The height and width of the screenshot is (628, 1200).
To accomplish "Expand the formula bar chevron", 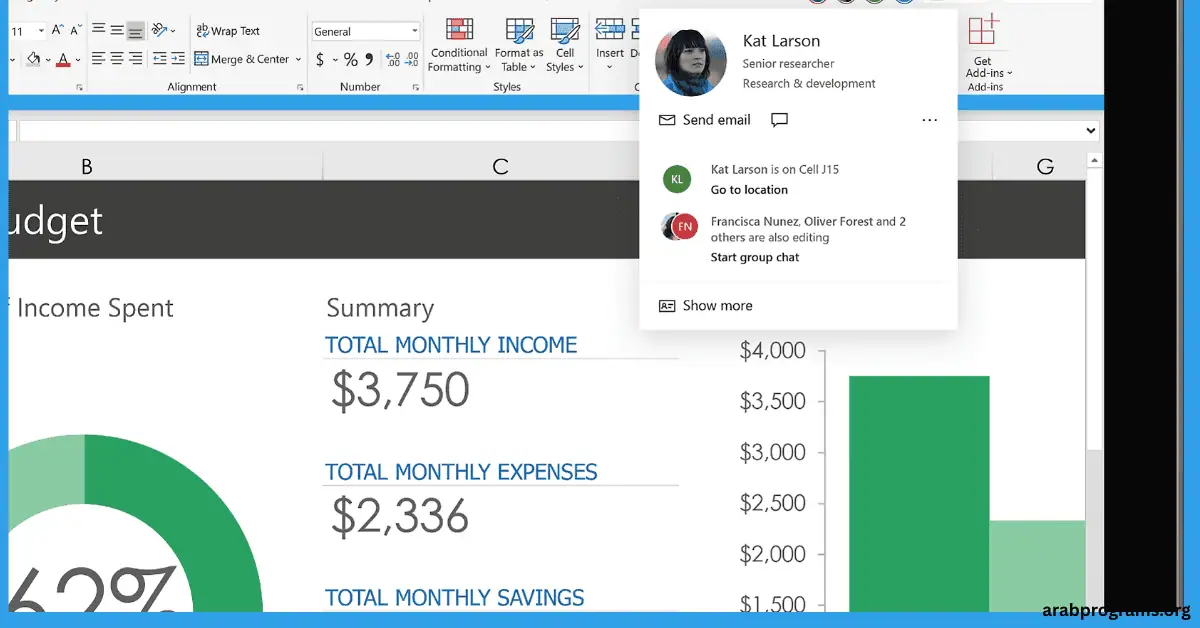I will click(1091, 131).
